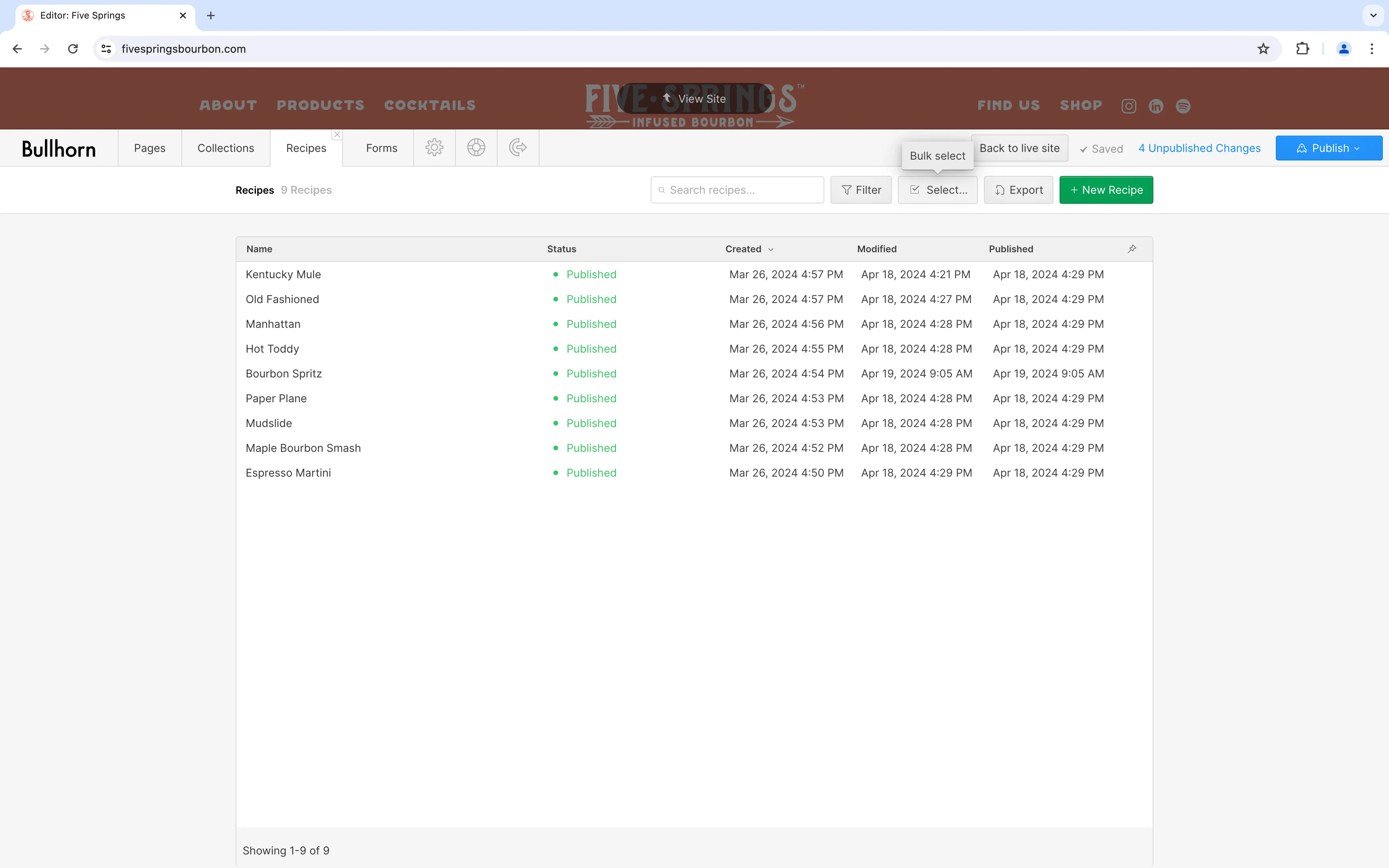Click the Bullhorn logo
The width and height of the screenshot is (1389, 868).
tap(59, 148)
